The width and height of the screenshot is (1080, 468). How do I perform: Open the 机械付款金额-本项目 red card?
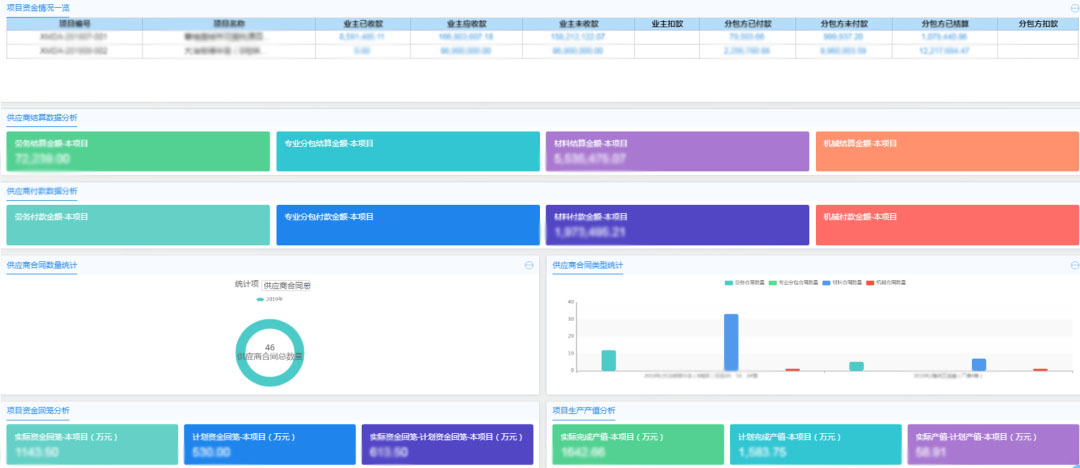coord(946,225)
